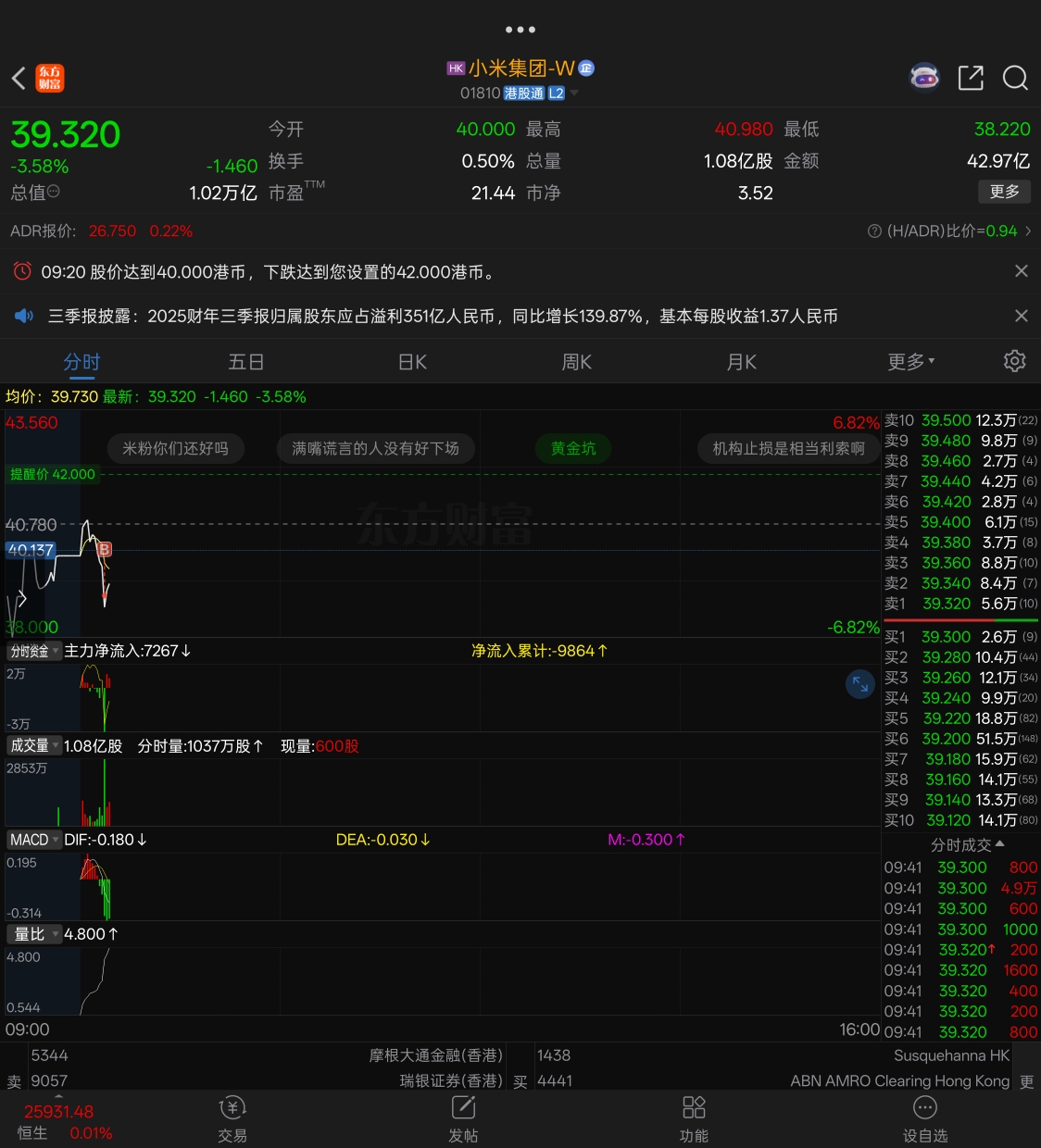Open the 更多 chart period dropdown
This screenshot has width=1041, height=1148.
coord(911,361)
